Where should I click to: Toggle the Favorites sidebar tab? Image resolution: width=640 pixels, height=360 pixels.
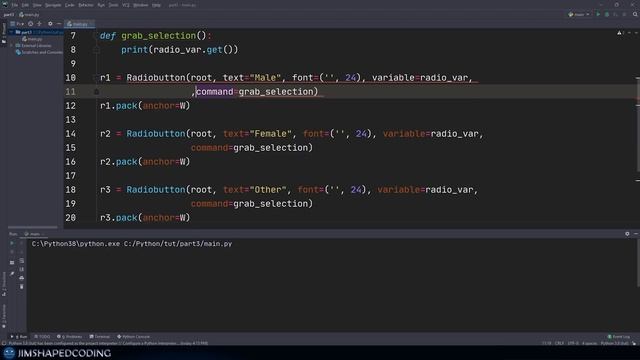tap(4, 316)
